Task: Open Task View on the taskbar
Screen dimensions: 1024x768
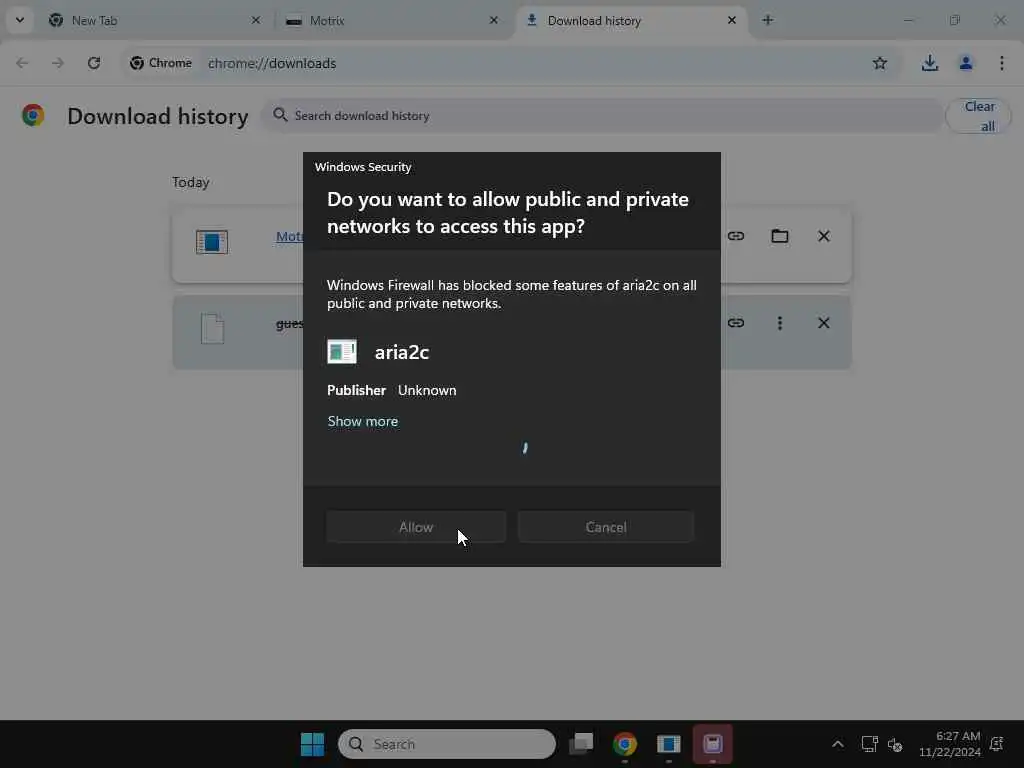Action: coord(581,744)
